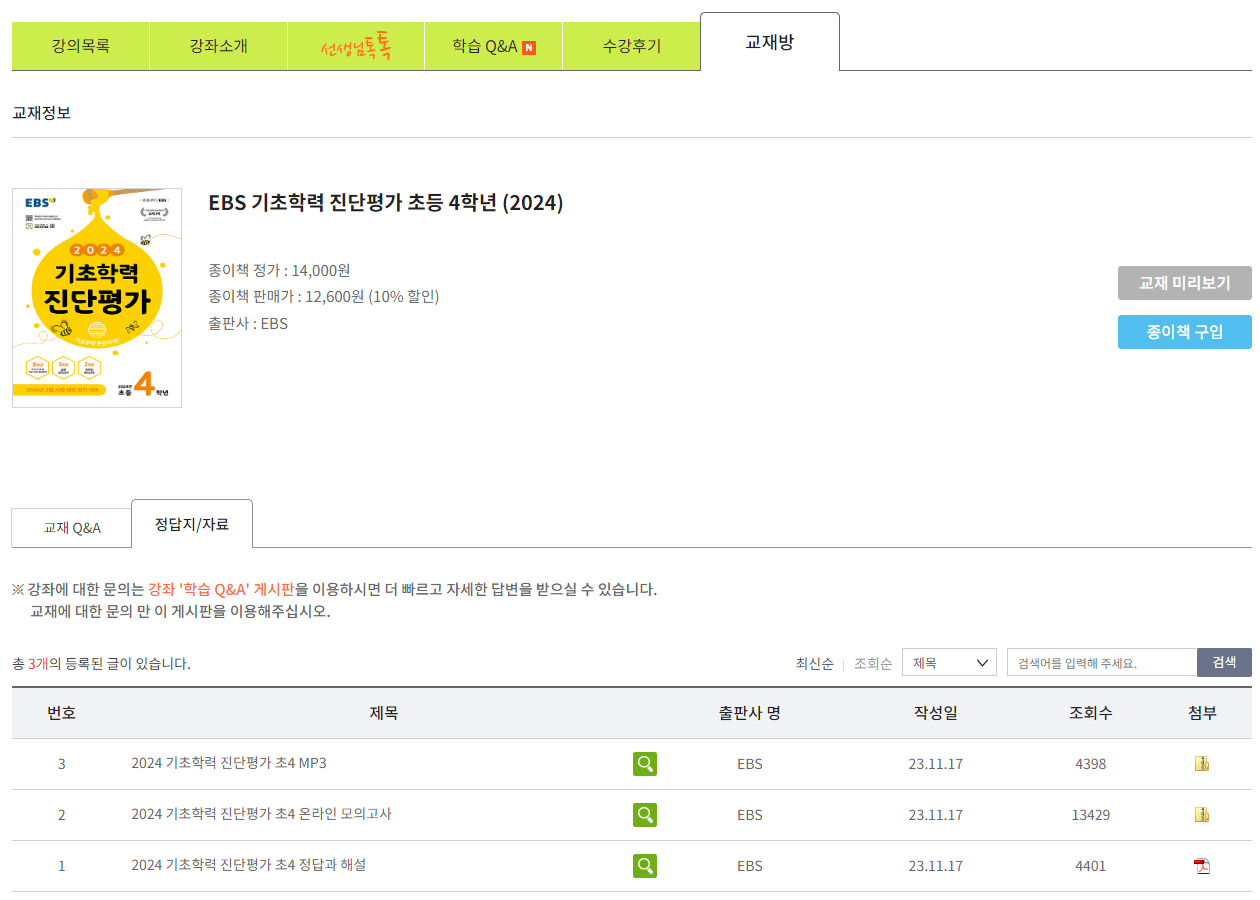Download zip attachment of 온라인 모의고사 row
The width and height of the screenshot is (1260, 900).
click(x=1202, y=815)
